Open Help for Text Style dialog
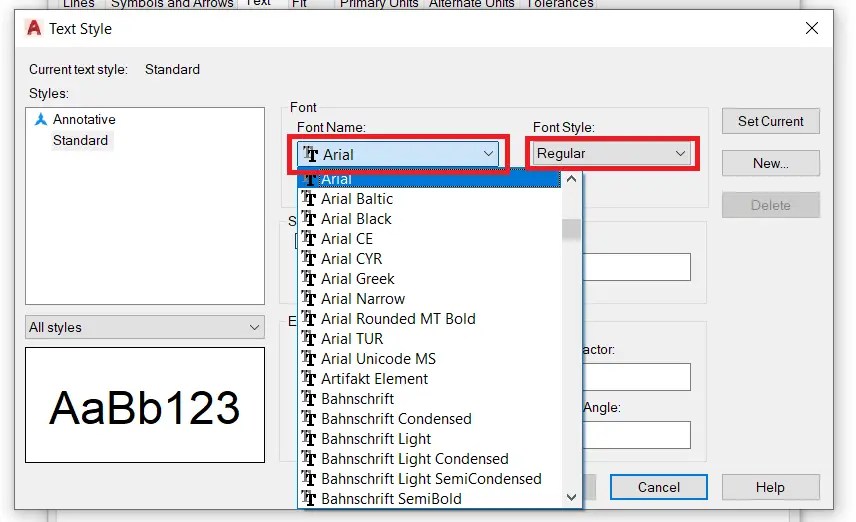This screenshot has width=856, height=522. pos(770,487)
